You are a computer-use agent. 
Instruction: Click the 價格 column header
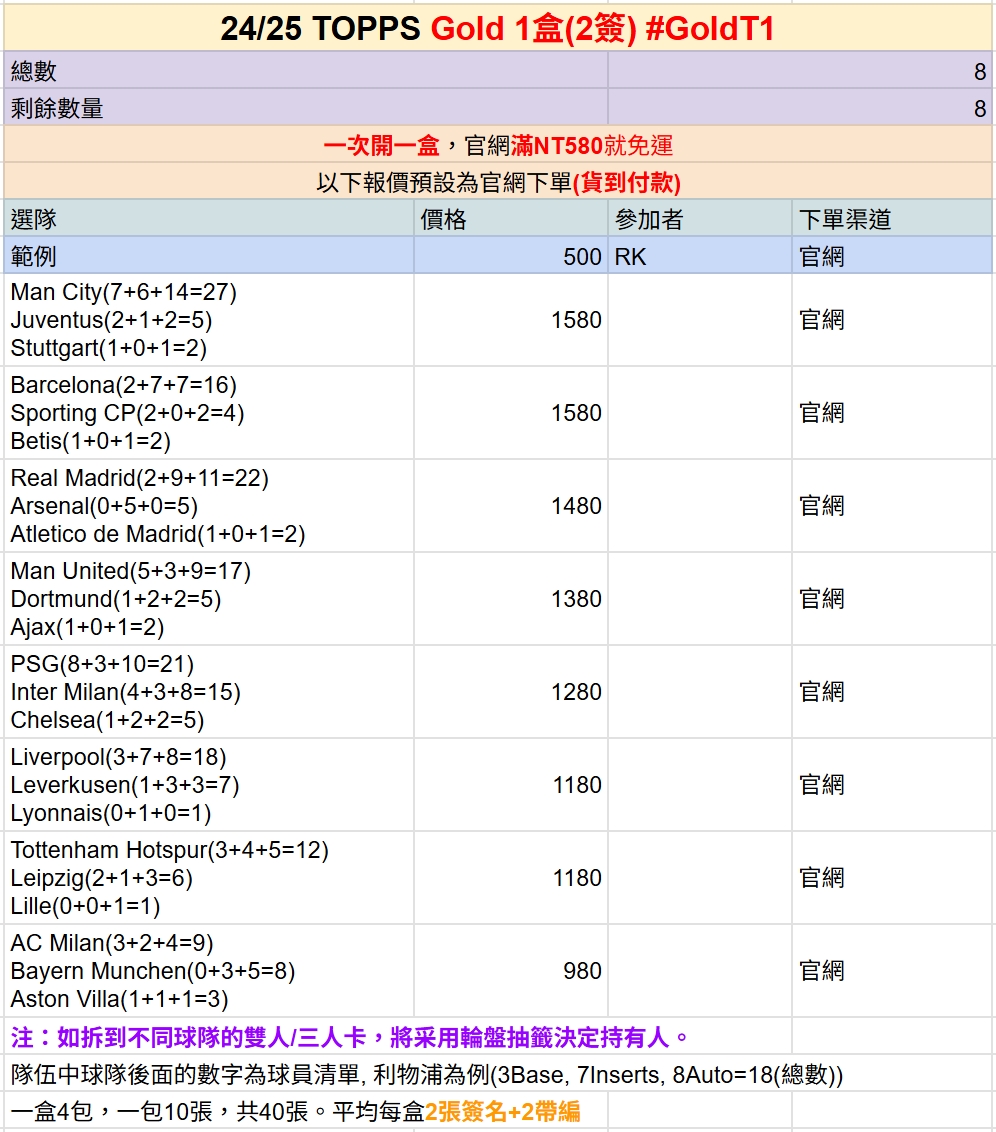[511, 218]
